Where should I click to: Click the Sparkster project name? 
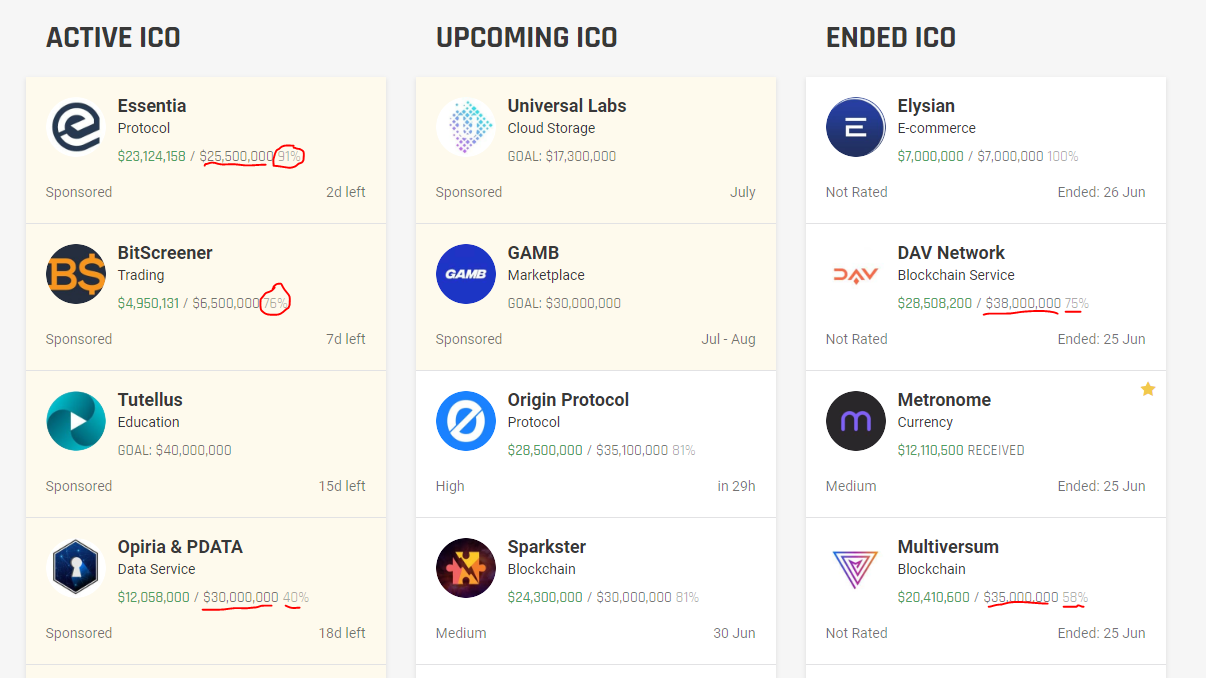coord(547,547)
